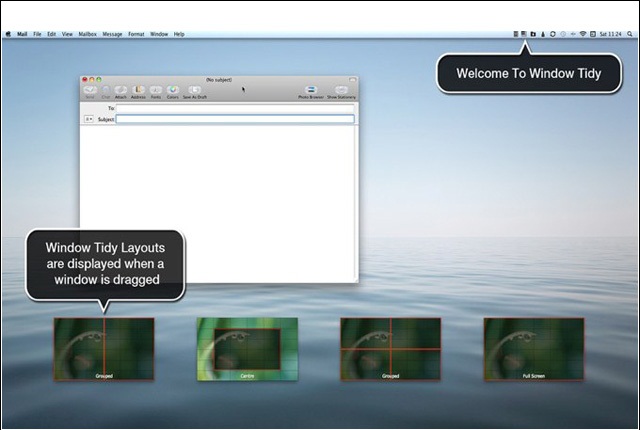Click the Sat 11:24 clock in menu bar
The width and height of the screenshot is (640, 430).
click(610, 34)
